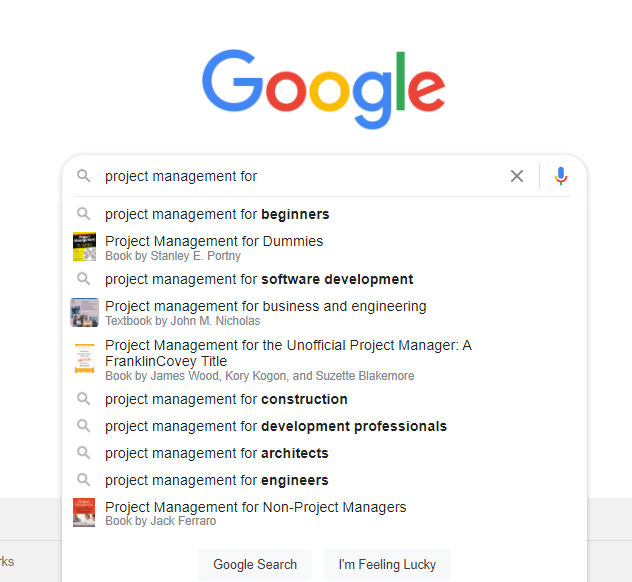Select 'project management for construction' suggestion text

(226, 399)
